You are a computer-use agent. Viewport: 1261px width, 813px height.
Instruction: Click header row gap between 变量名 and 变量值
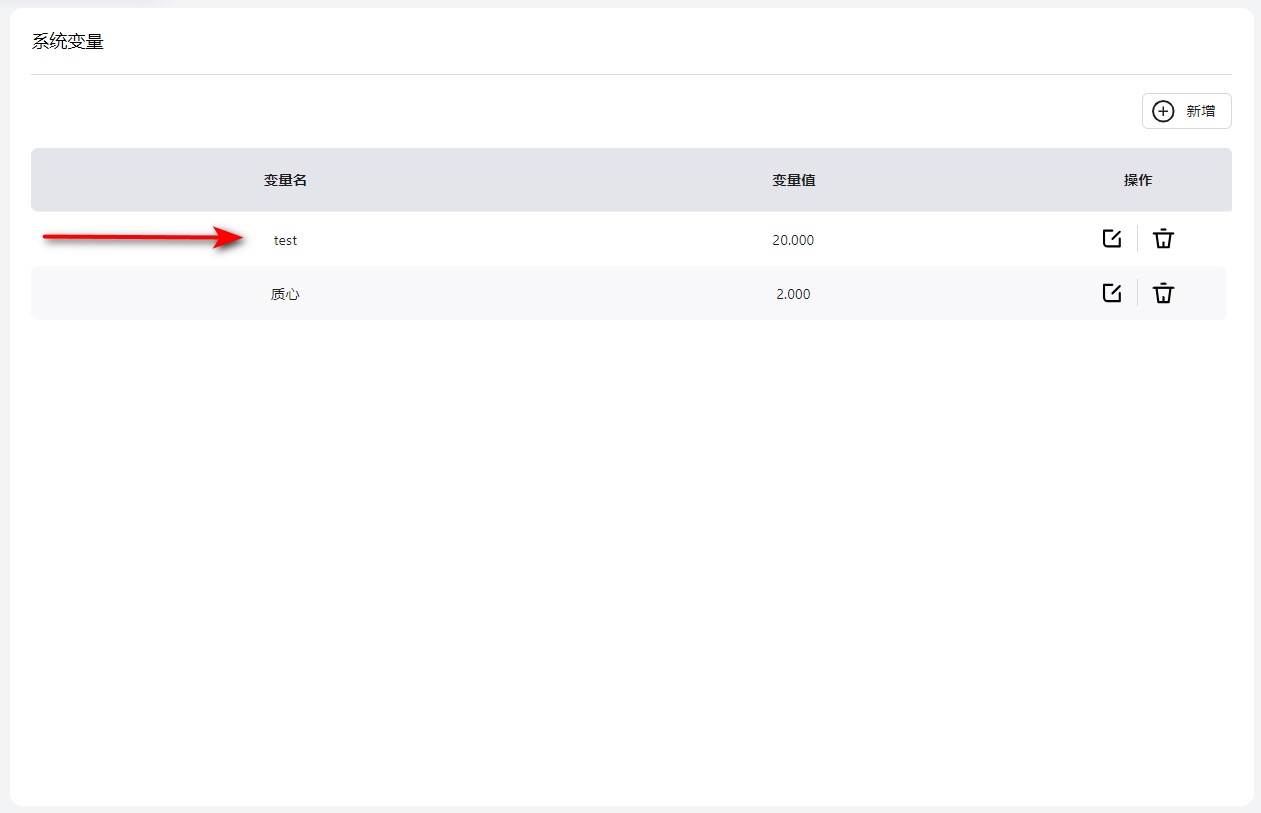click(540, 180)
